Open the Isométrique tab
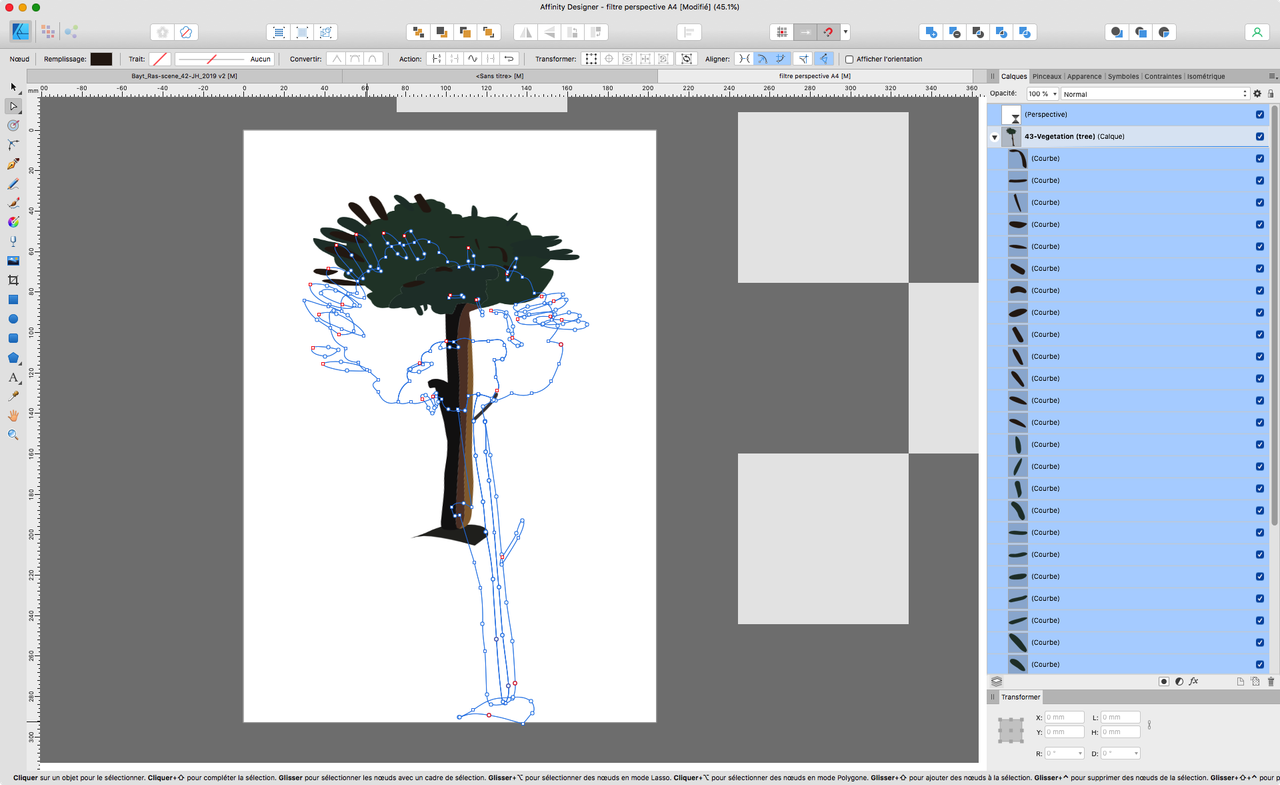 click(x=1206, y=76)
